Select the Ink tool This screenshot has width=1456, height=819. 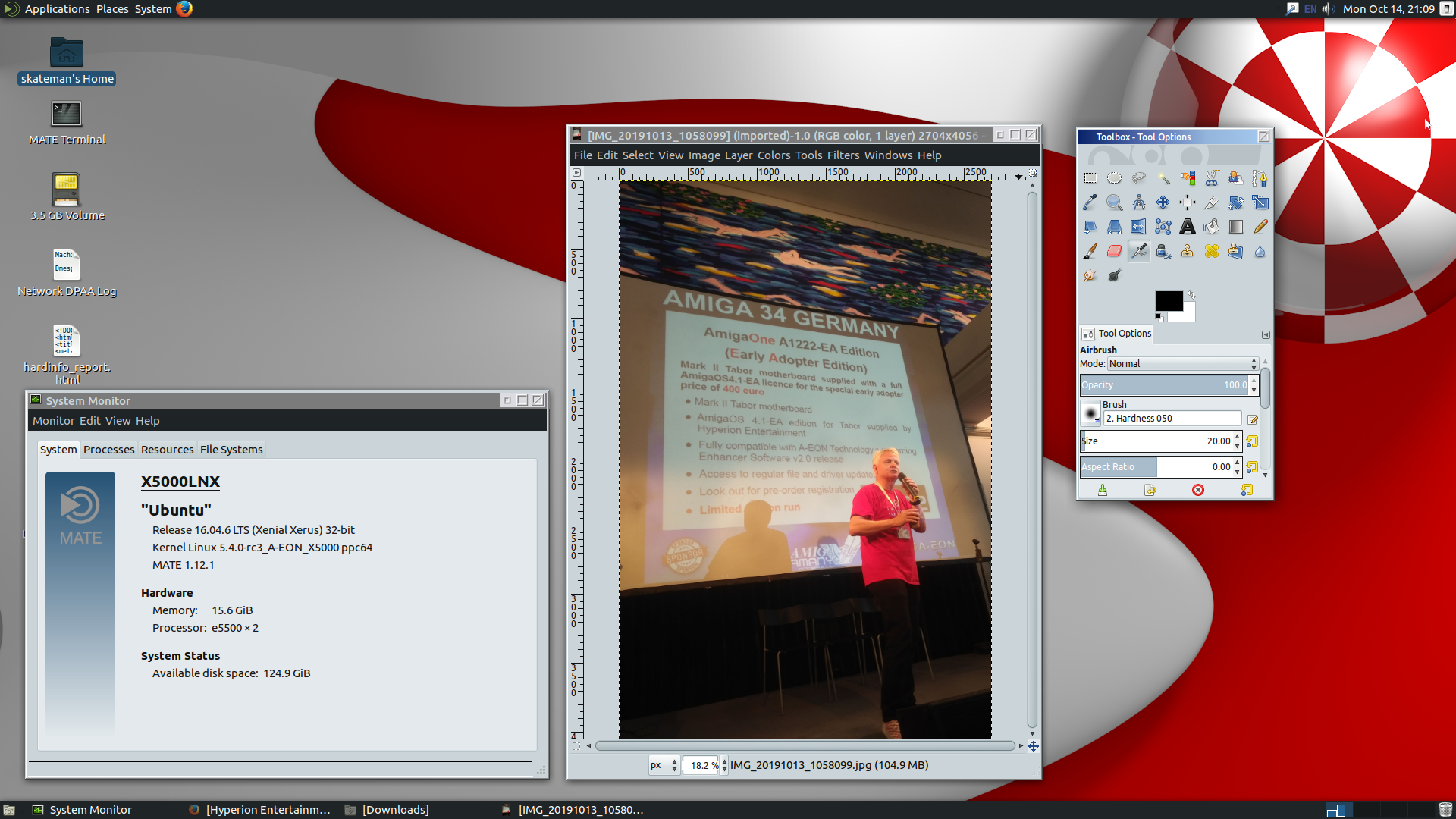(x=1163, y=251)
